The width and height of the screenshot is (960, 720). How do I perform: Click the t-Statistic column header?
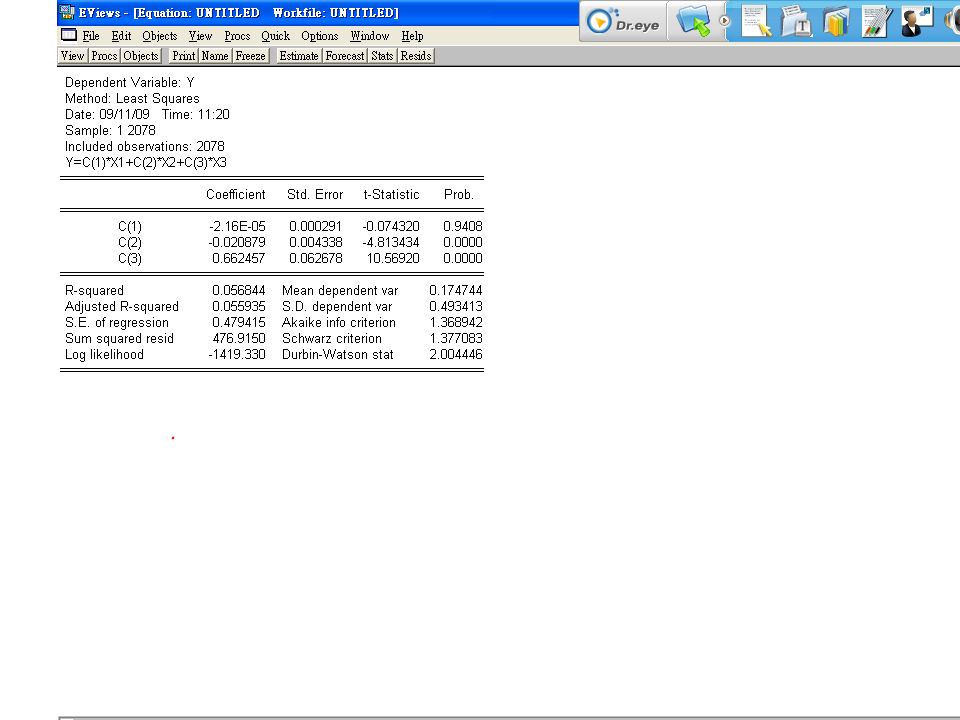coord(391,195)
